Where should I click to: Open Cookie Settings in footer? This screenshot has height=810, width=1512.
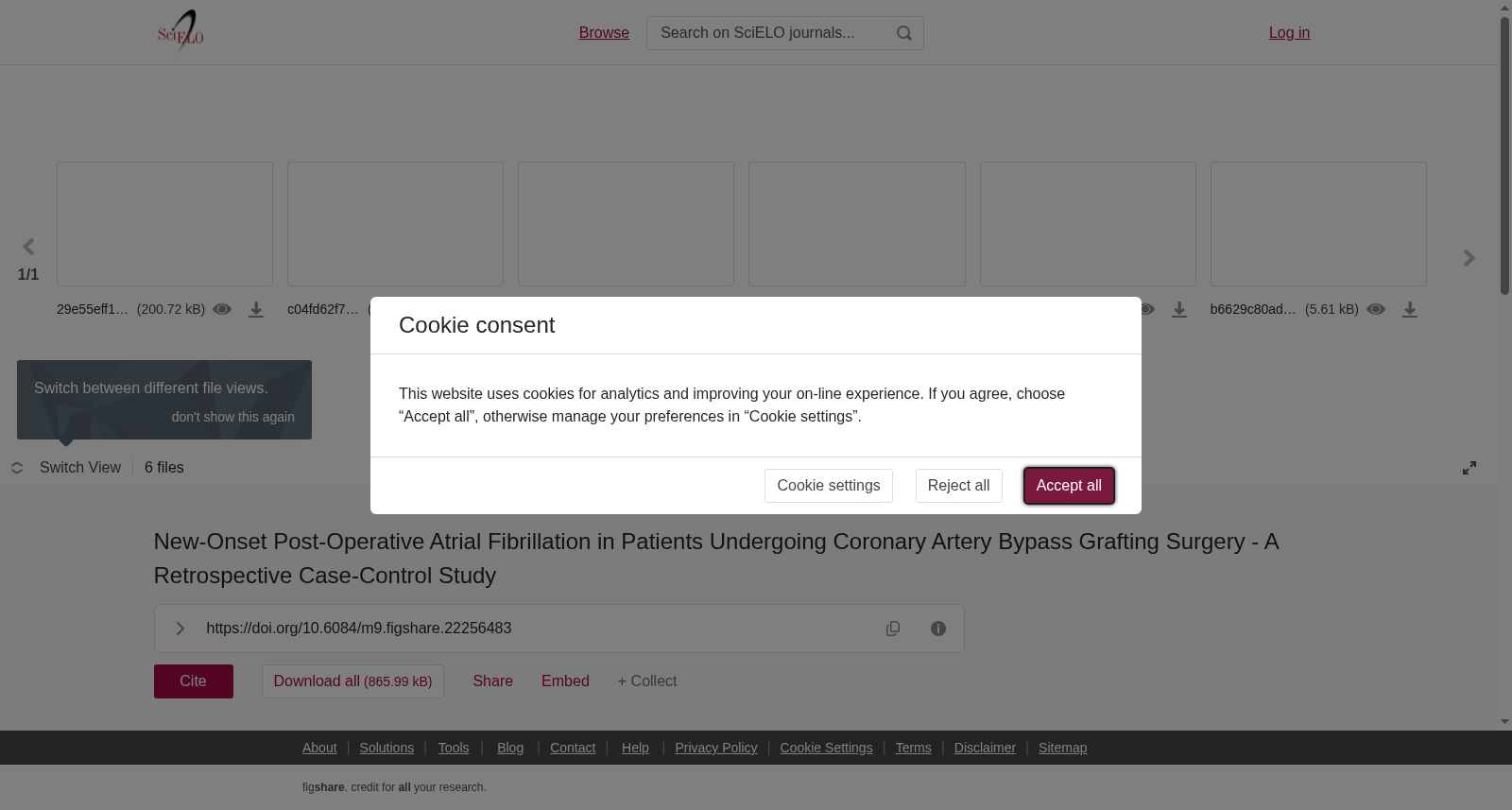click(826, 748)
